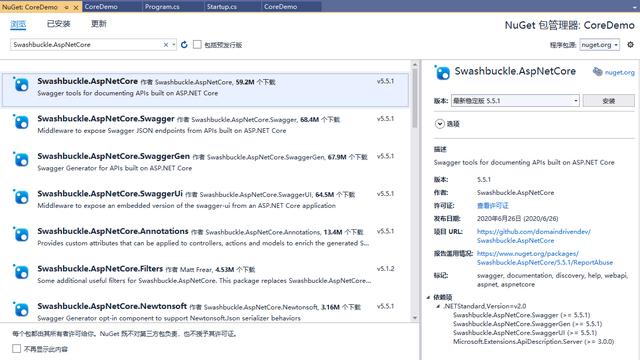This screenshot has width=640, height=360.
Task: Click the package list scroll down arrow
Action: click(415, 318)
